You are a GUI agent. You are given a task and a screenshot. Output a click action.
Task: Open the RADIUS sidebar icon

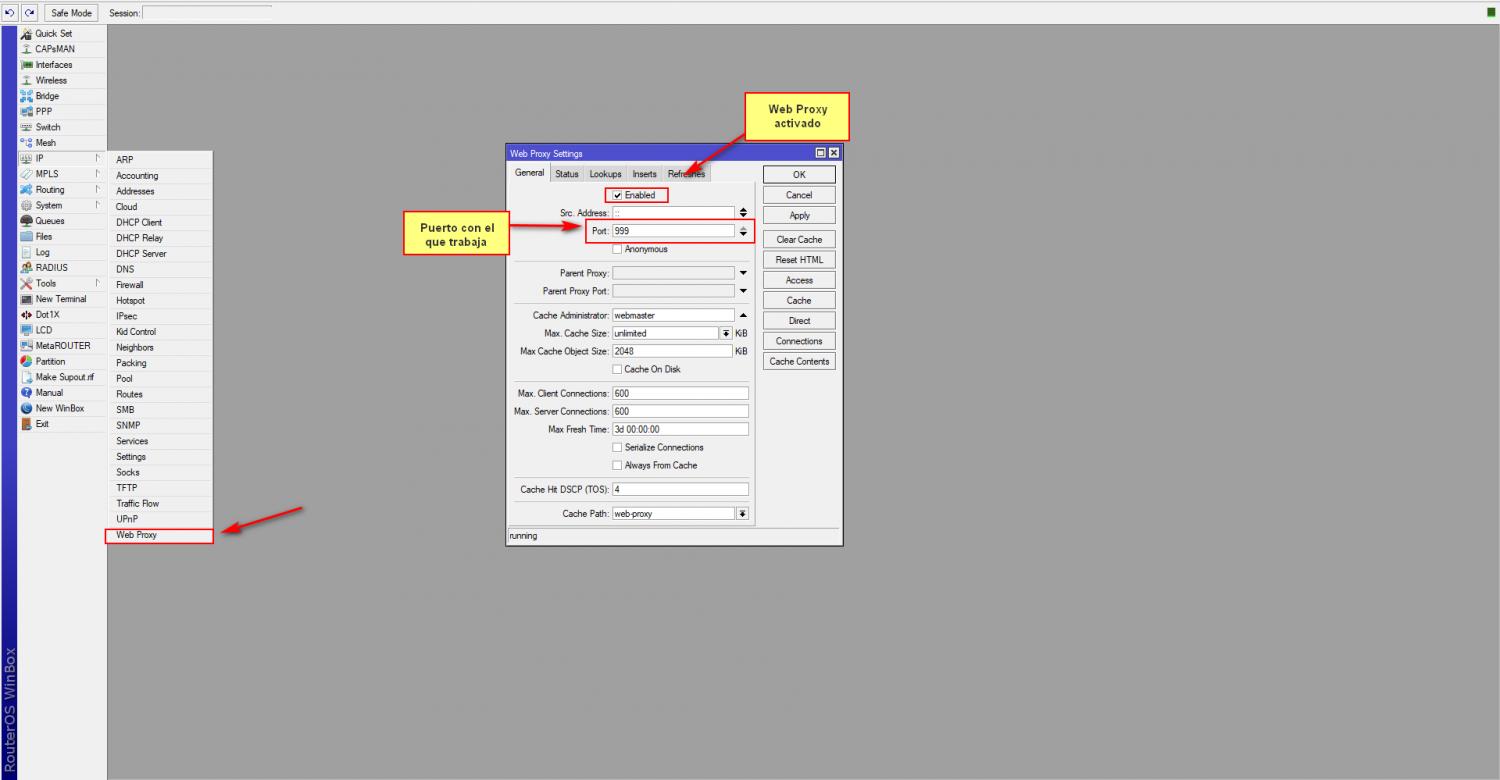[27, 268]
